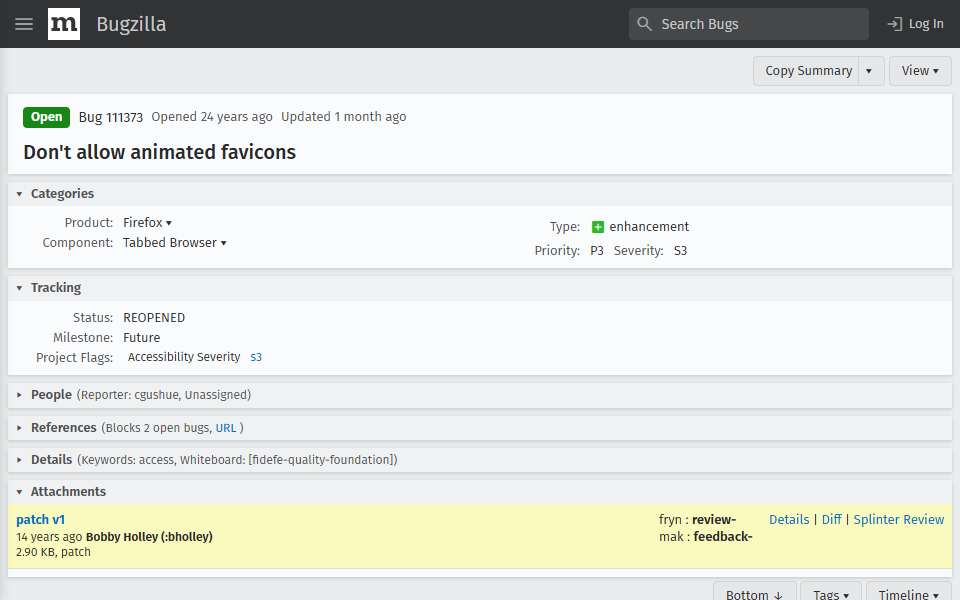960x600 pixels.
Task: Open the Timeline dropdown
Action: 909,592
